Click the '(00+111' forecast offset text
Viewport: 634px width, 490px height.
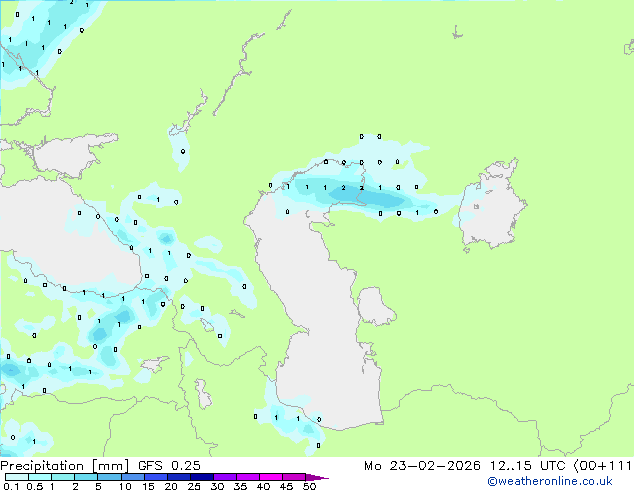pos(603,466)
